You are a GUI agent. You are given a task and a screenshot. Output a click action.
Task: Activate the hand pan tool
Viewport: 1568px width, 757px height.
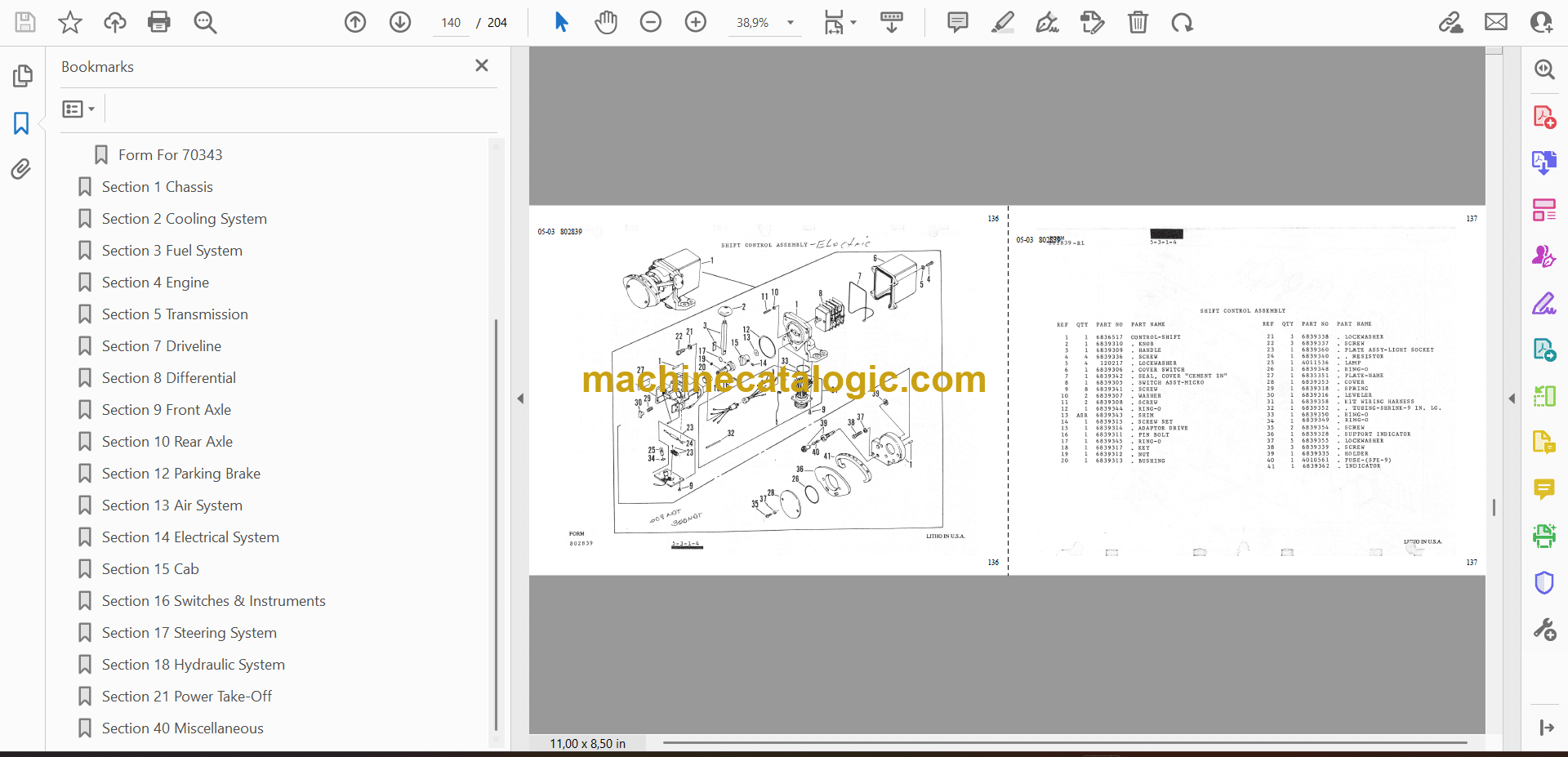(606, 22)
